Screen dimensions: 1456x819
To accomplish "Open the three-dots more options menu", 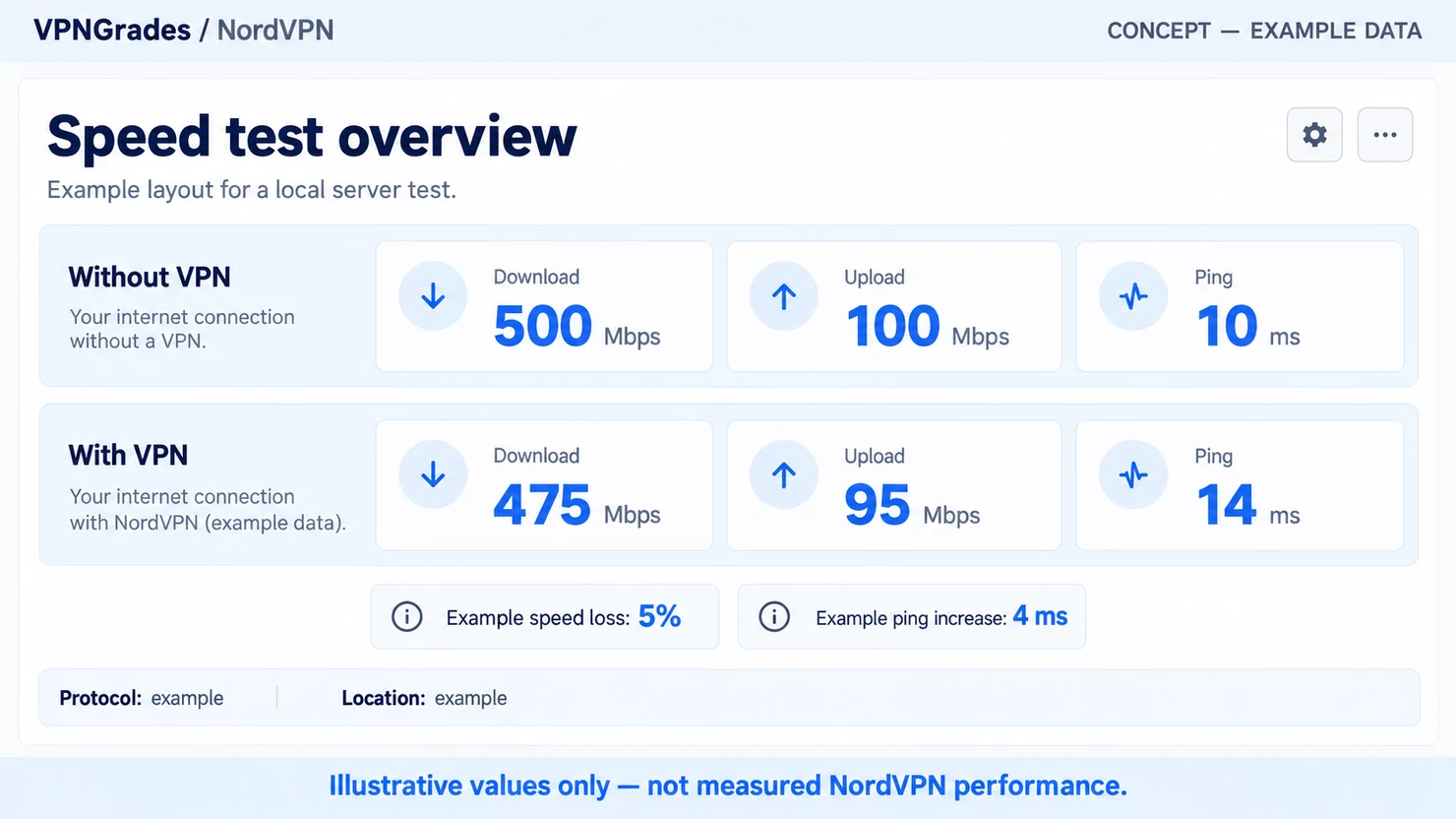I will [1385, 135].
